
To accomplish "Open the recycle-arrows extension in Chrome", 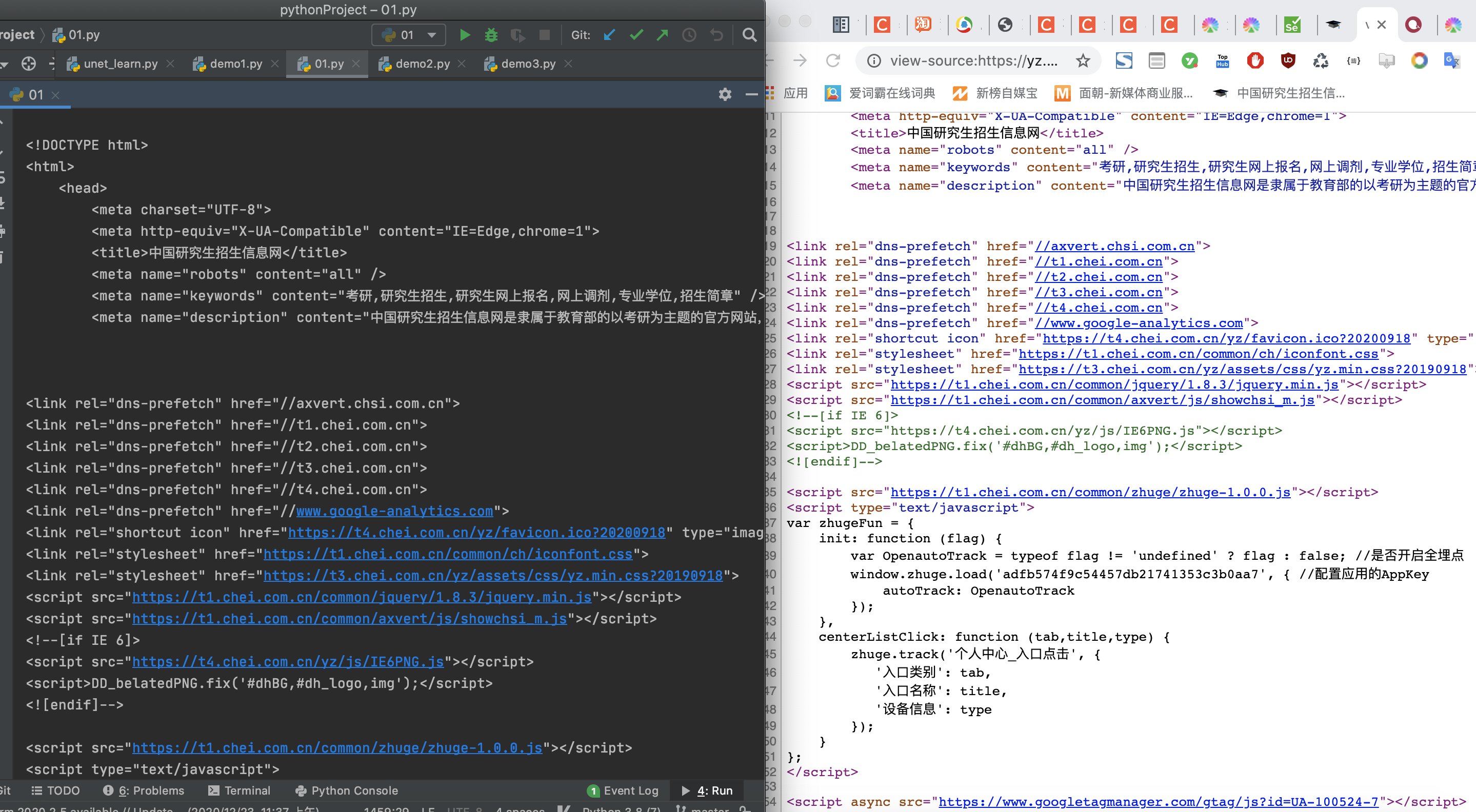I will (1320, 60).
